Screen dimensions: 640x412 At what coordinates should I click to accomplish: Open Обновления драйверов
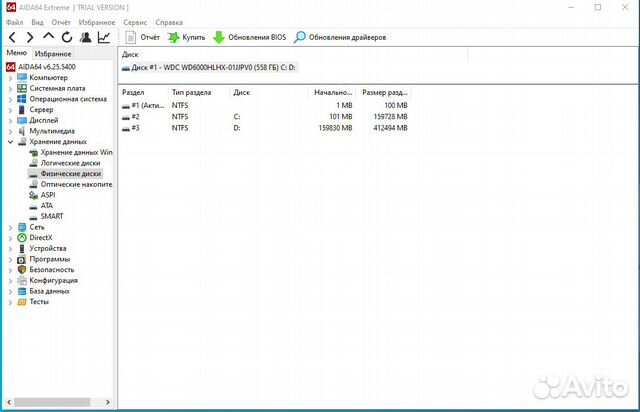[x=340, y=37]
